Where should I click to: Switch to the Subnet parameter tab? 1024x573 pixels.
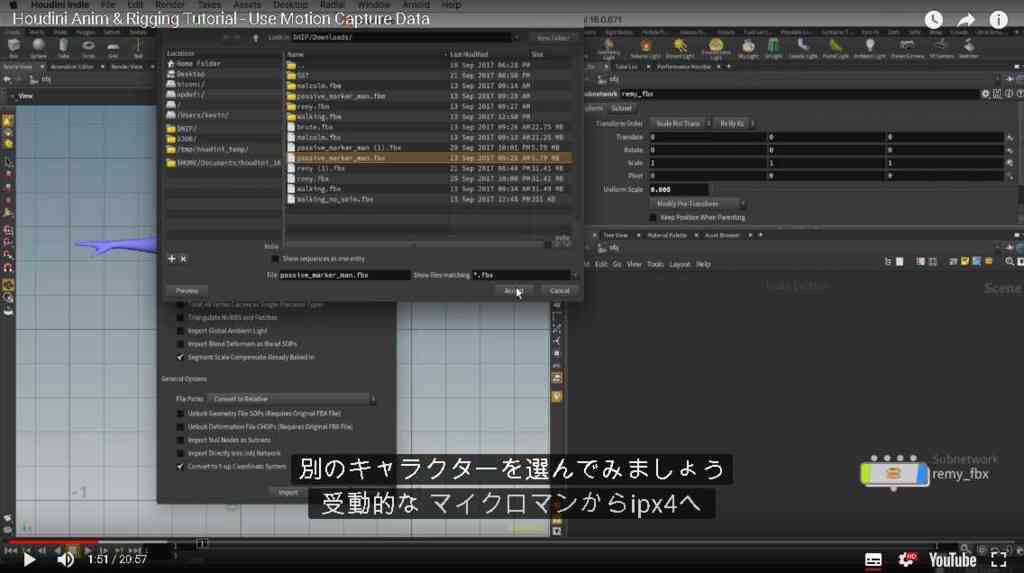coord(621,108)
